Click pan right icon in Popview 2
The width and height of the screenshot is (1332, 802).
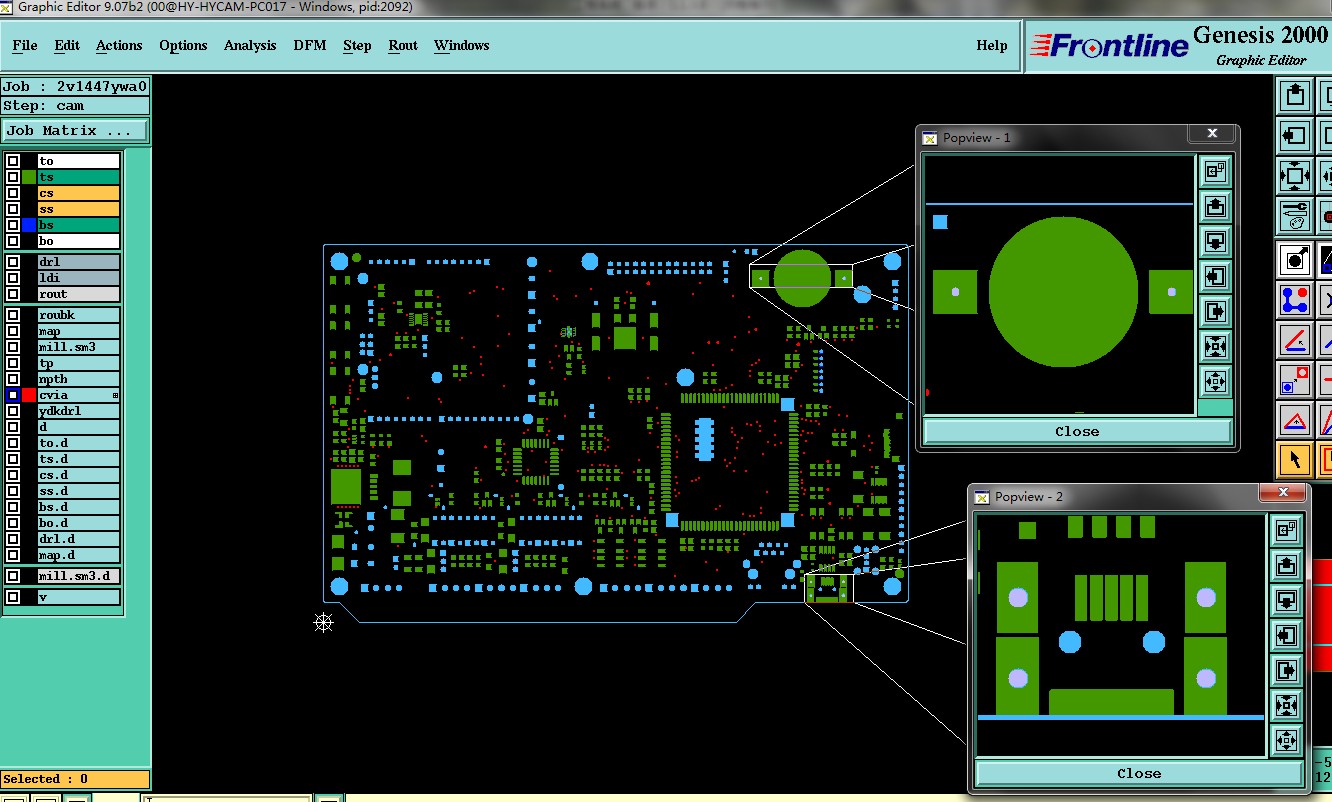click(x=1286, y=670)
